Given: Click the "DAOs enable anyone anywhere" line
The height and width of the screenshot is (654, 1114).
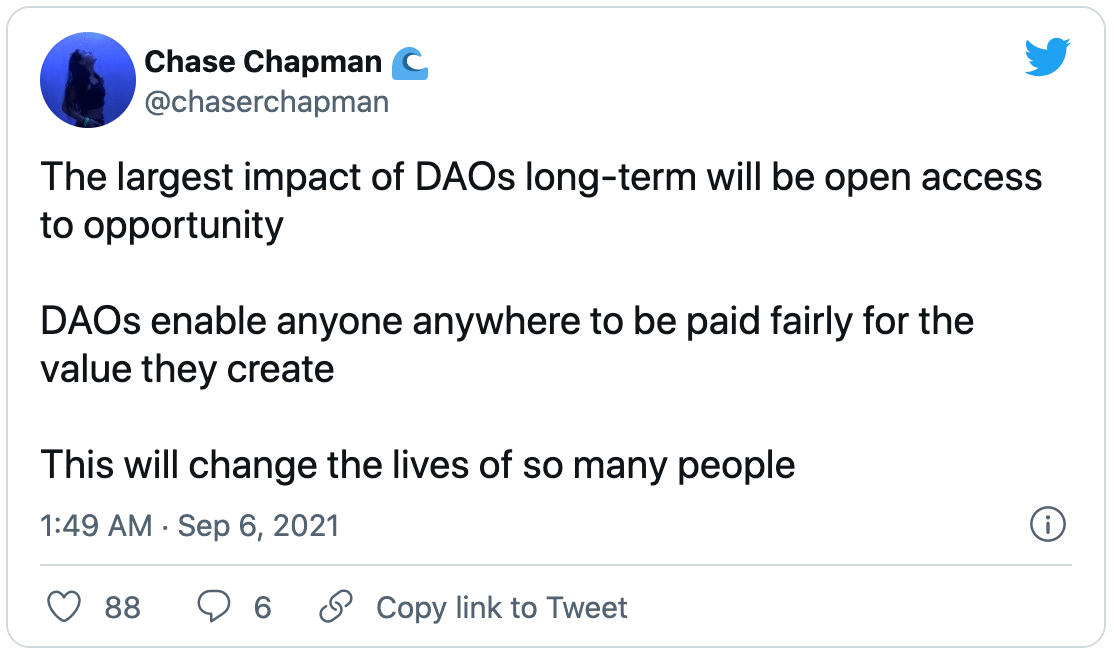Looking at the screenshot, I should click(x=506, y=322).
